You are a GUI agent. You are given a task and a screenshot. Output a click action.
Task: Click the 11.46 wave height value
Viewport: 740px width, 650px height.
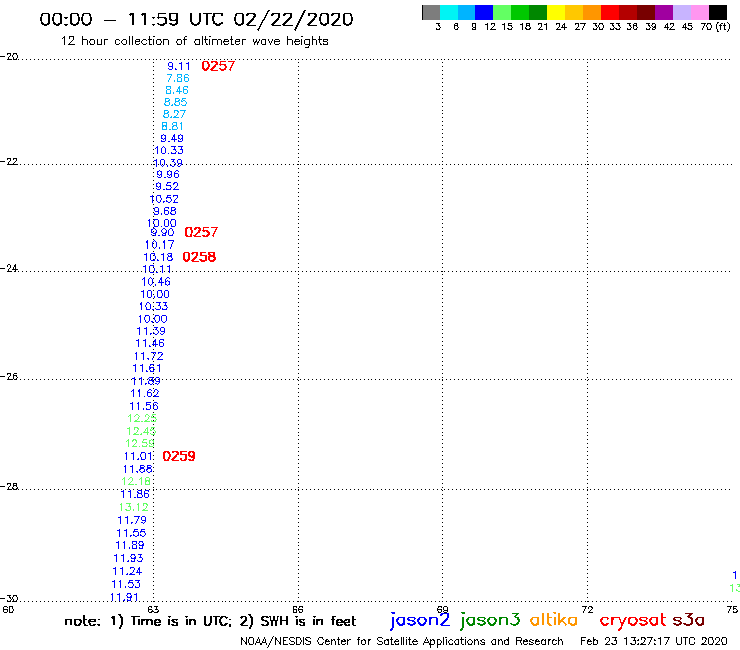click(150, 344)
